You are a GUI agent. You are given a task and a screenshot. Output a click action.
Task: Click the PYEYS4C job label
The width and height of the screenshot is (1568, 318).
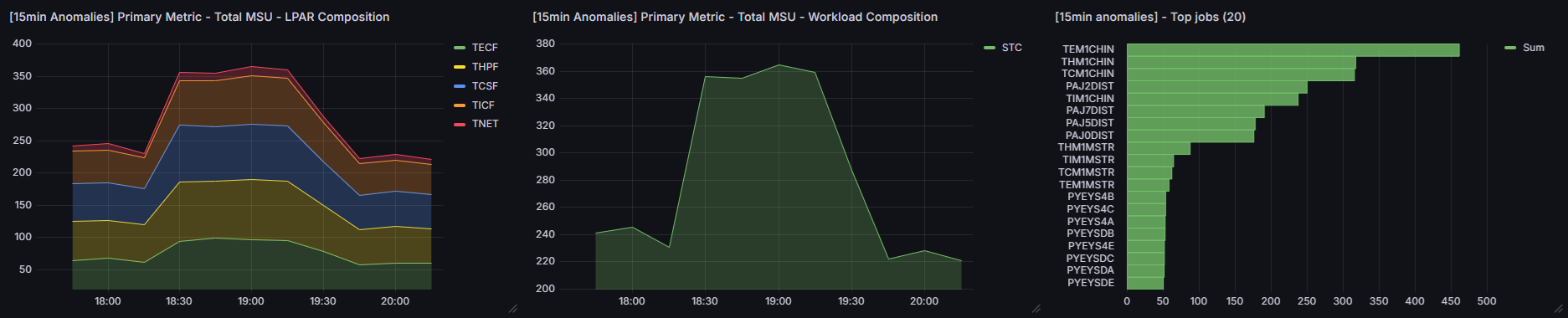[1090, 209]
